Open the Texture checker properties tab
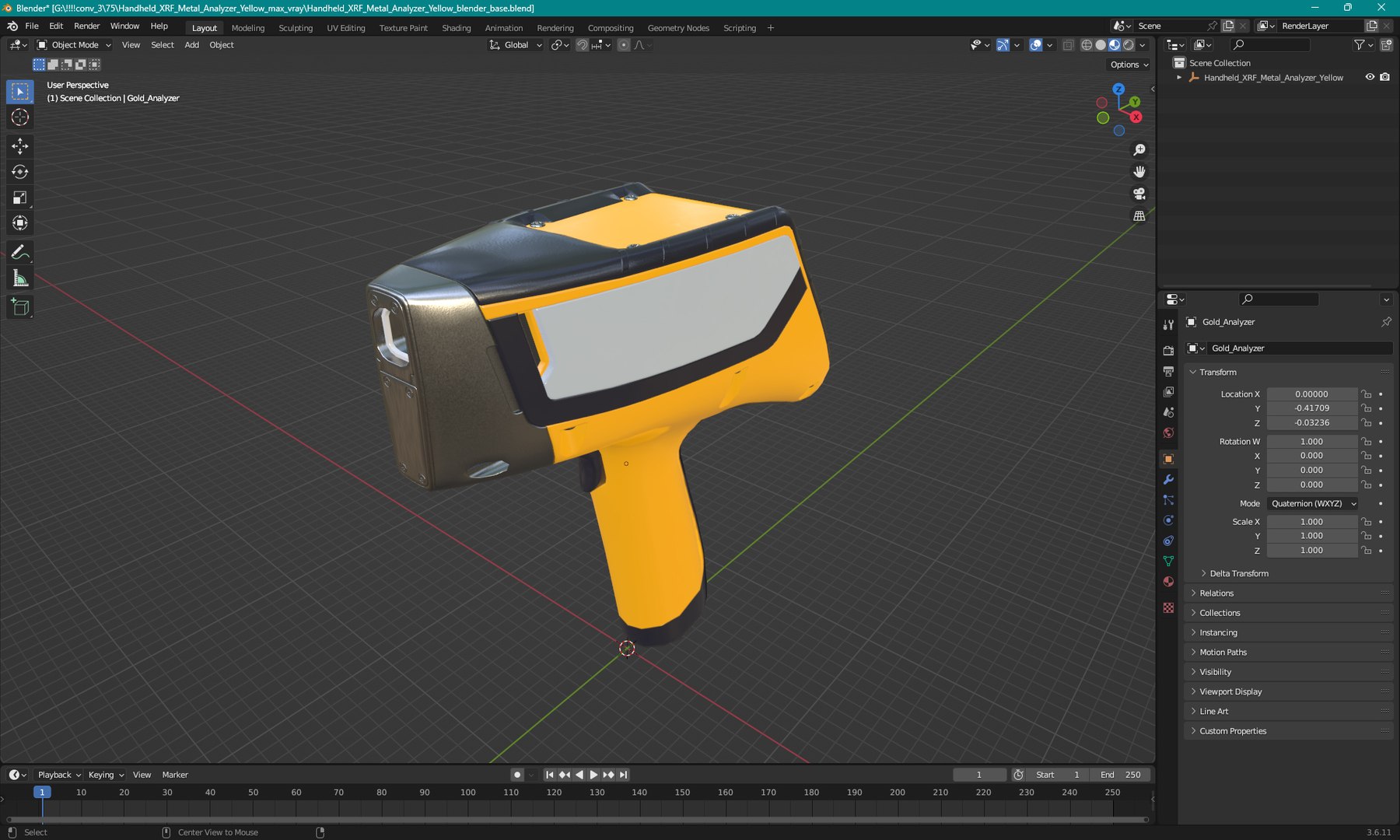The height and width of the screenshot is (840, 1400). click(x=1168, y=608)
